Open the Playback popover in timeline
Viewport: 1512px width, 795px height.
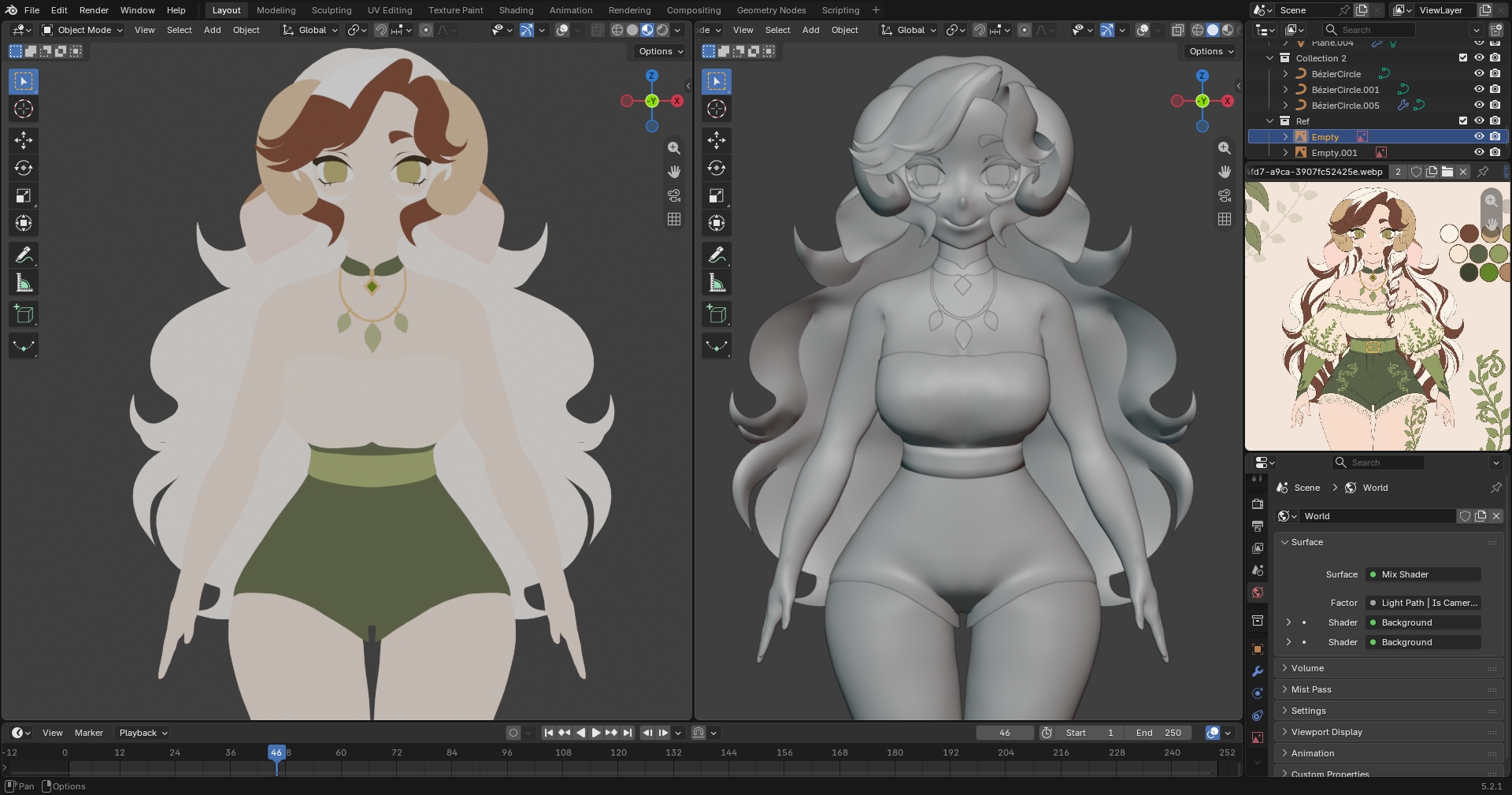click(x=143, y=733)
